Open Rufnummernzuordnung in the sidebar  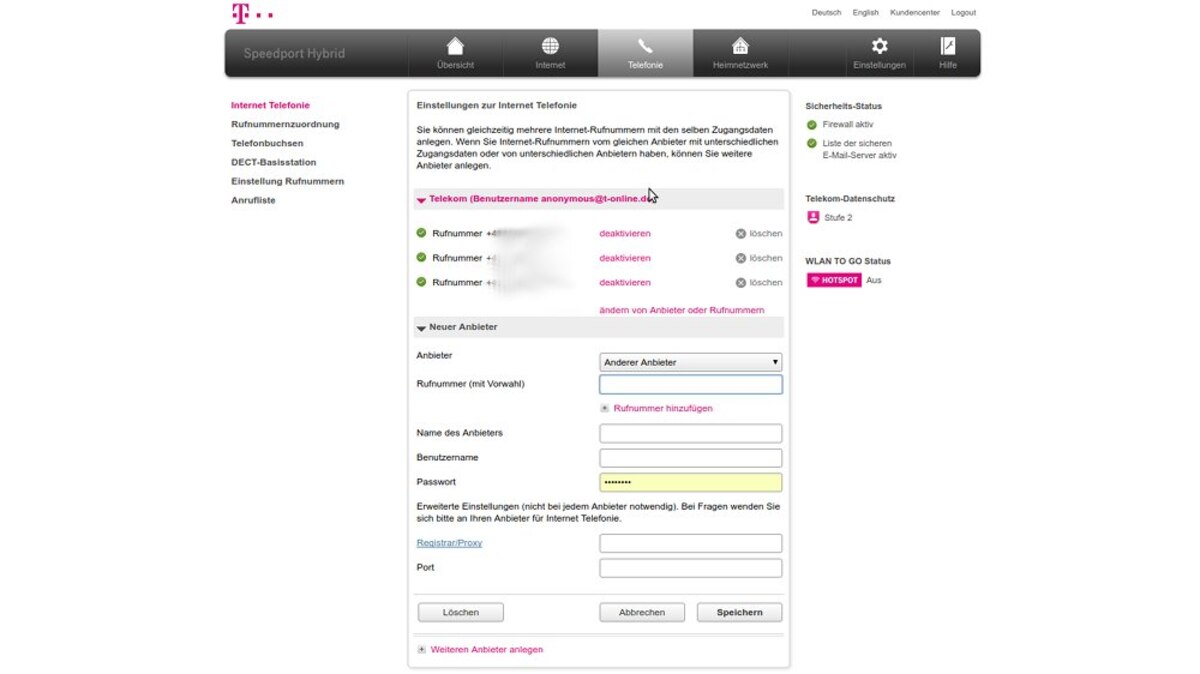coord(285,124)
